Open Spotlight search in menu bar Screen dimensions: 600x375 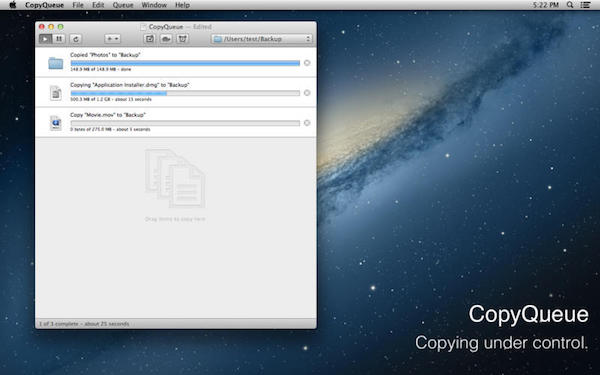570,5
